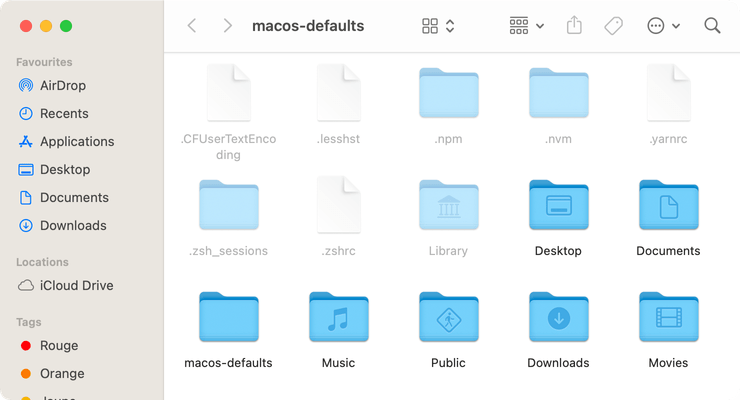Click the Tags toolbar icon
This screenshot has width=740, height=400.
coord(614,26)
